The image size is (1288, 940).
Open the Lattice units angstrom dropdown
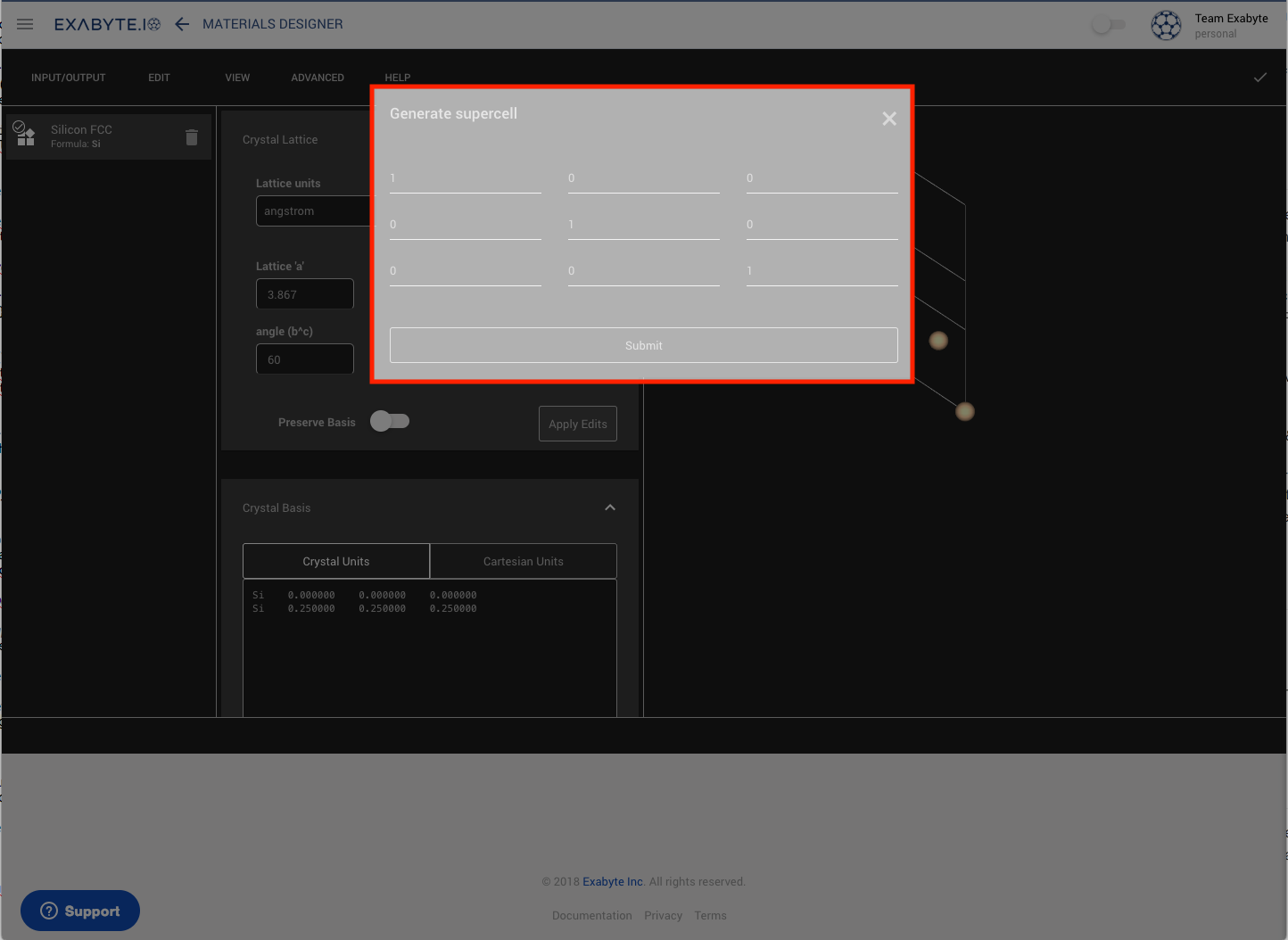(x=312, y=211)
